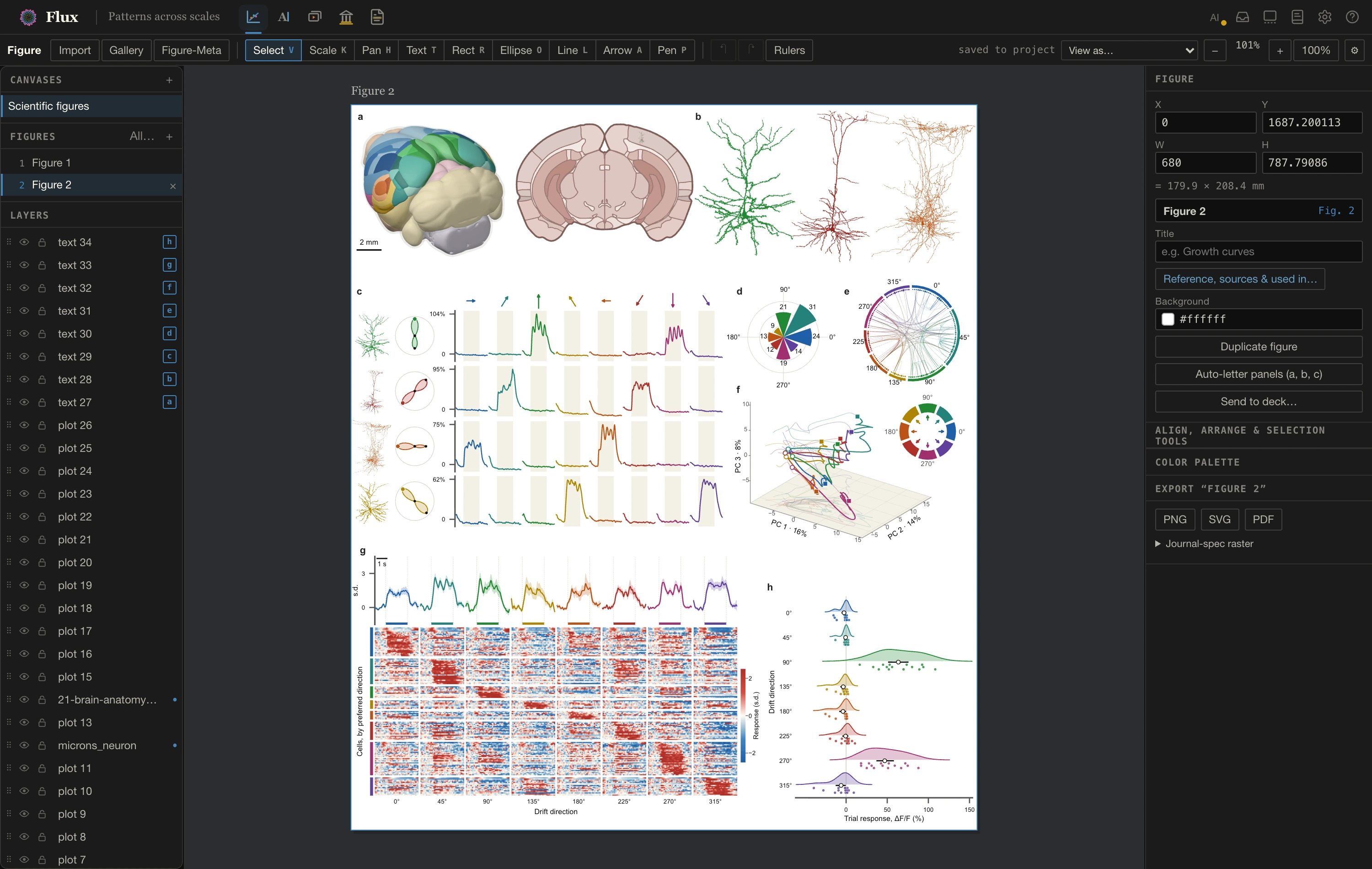
Task: Click the zoom in plus button
Action: click(1280, 51)
